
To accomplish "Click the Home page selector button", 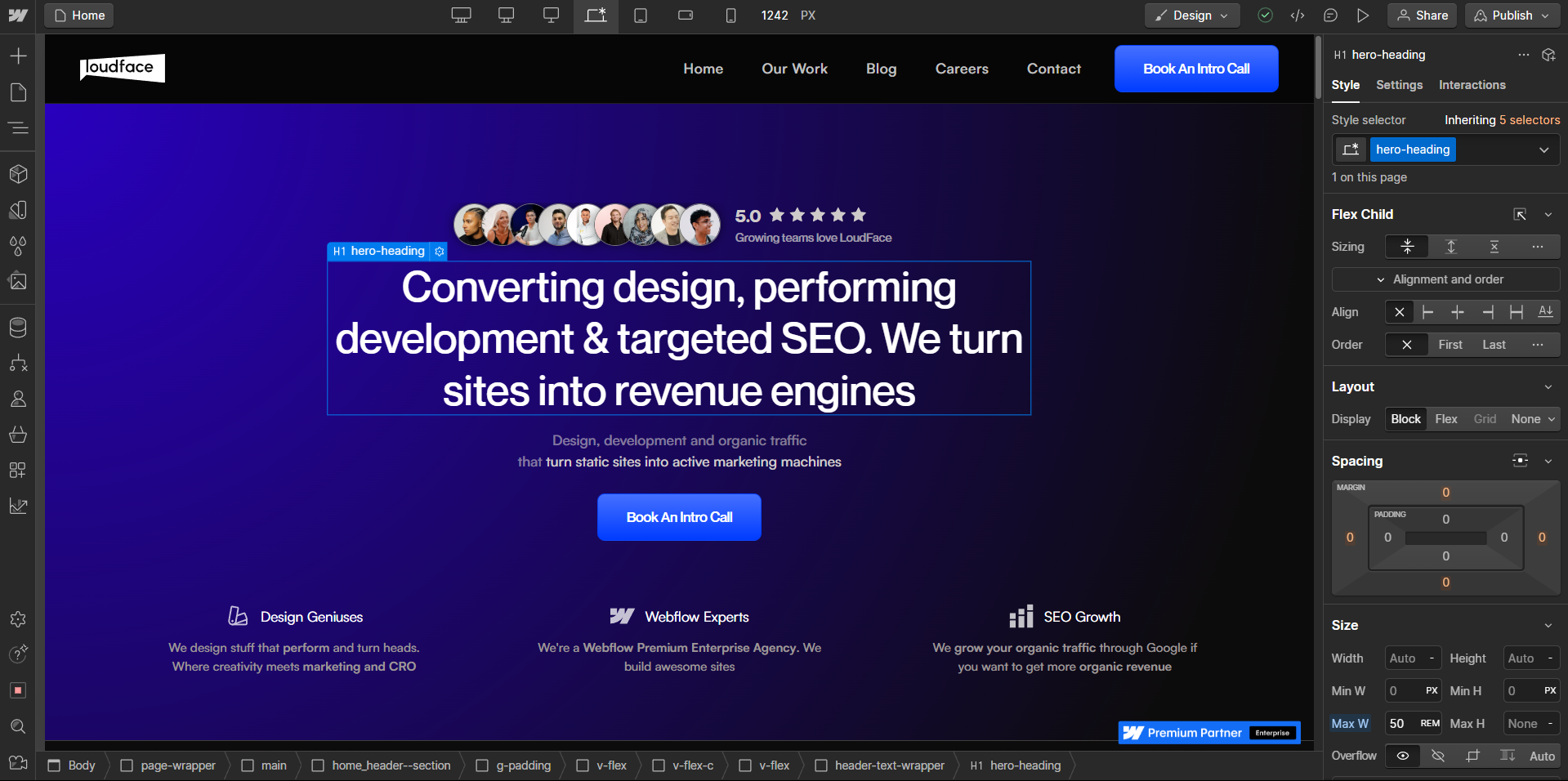I will [79, 16].
